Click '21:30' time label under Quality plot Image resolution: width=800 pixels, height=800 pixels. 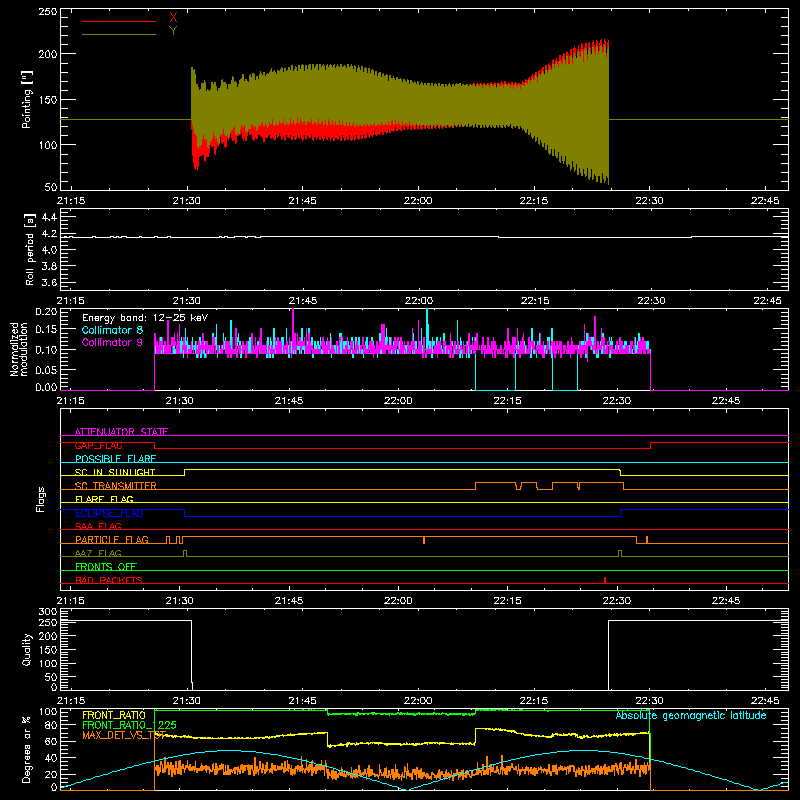[x=187, y=701]
